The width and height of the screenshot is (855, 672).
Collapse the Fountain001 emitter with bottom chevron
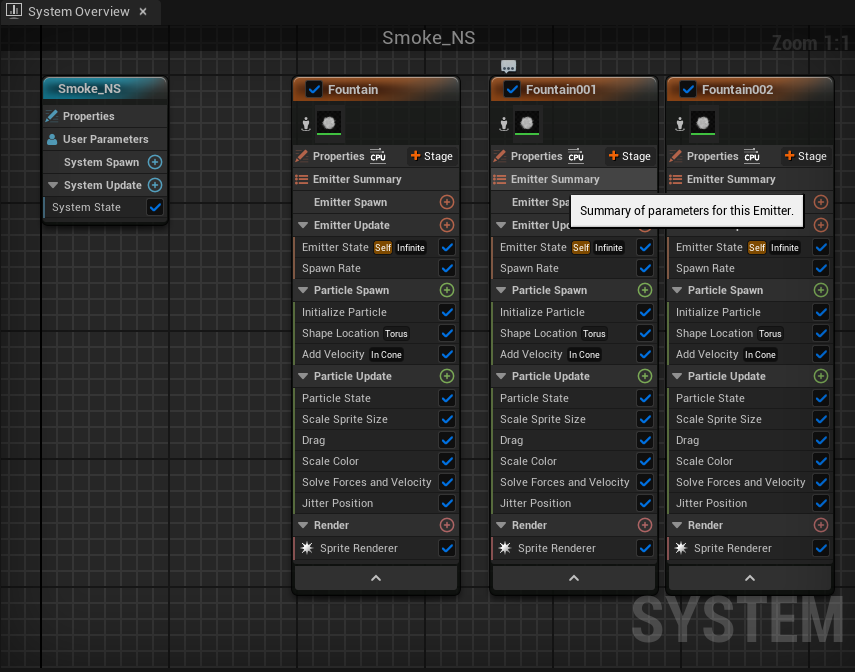[x=574, y=578]
